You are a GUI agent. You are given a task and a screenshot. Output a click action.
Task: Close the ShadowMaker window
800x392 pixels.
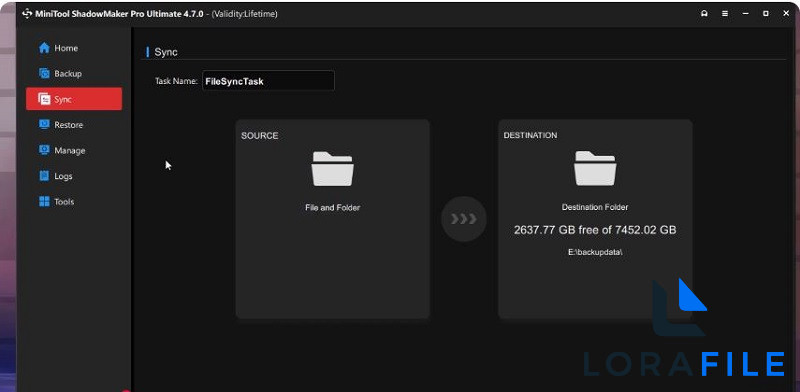(x=786, y=14)
